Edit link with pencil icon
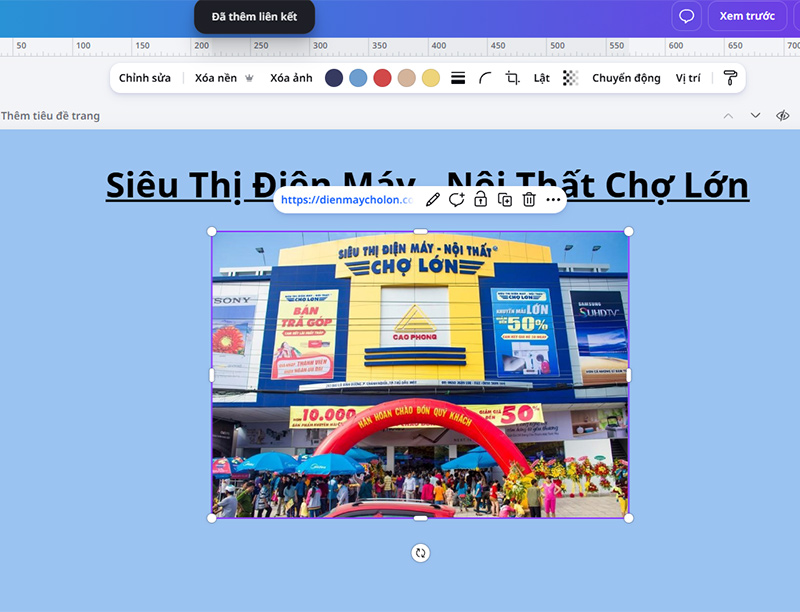 click(x=433, y=200)
